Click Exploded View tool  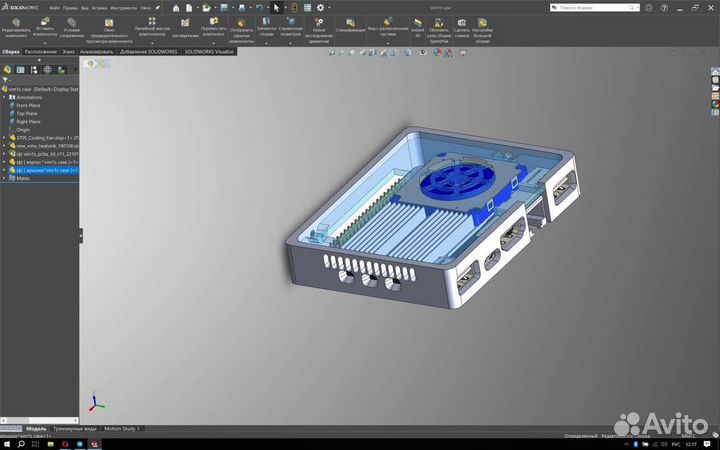point(388,27)
